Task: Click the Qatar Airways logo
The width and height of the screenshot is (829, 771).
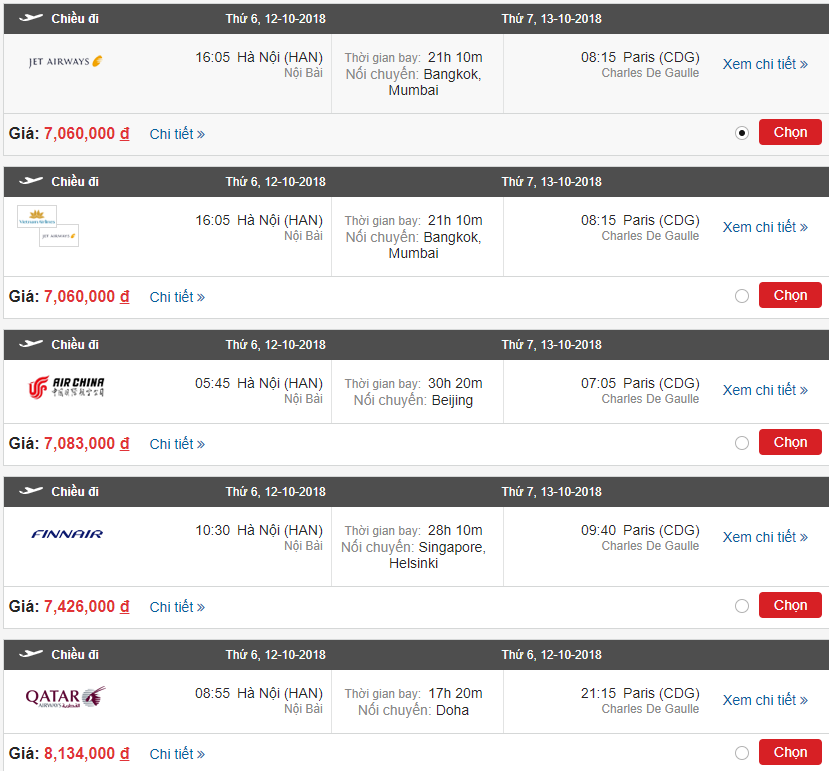Action: (66, 696)
